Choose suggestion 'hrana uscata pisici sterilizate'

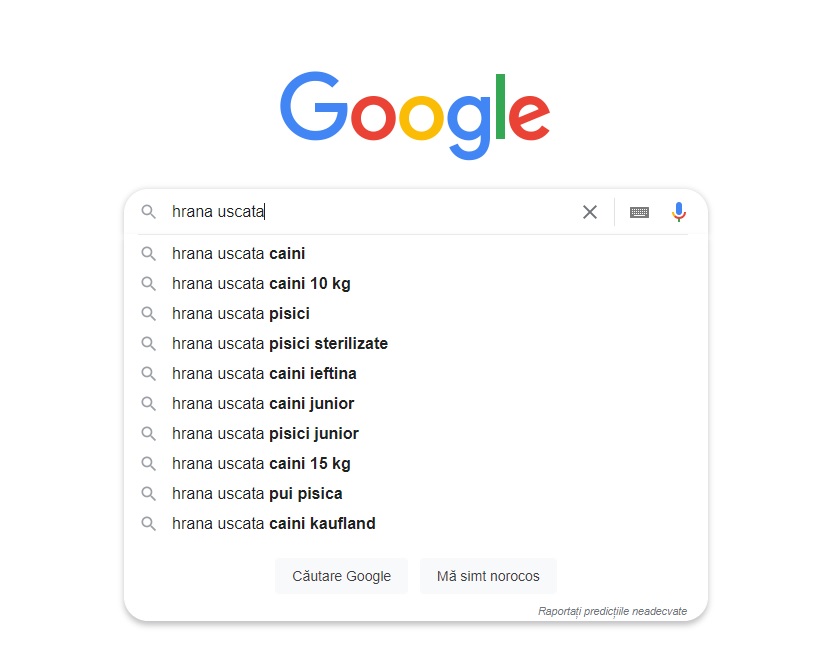tap(280, 344)
